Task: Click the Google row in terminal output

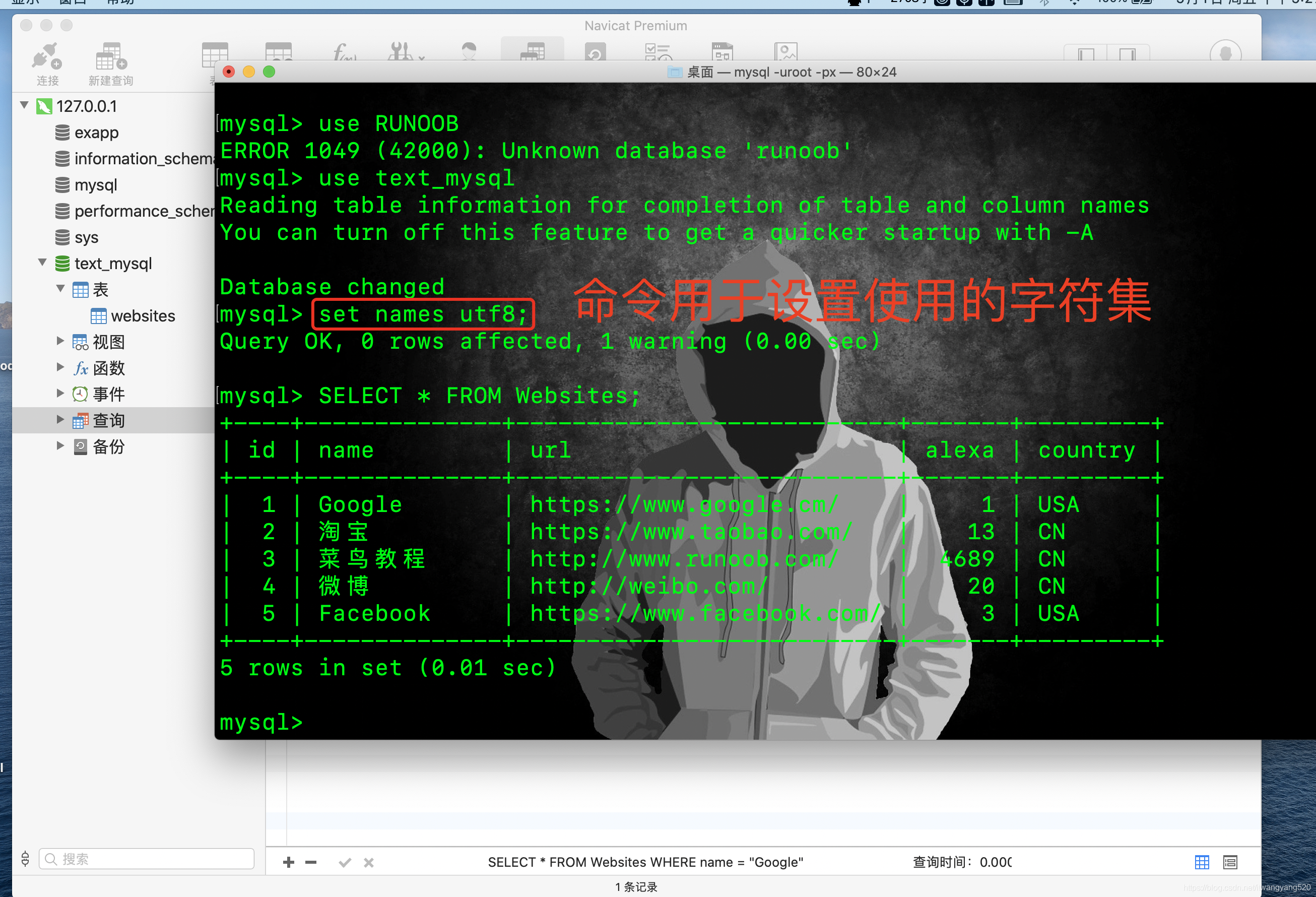Action: tap(691, 504)
